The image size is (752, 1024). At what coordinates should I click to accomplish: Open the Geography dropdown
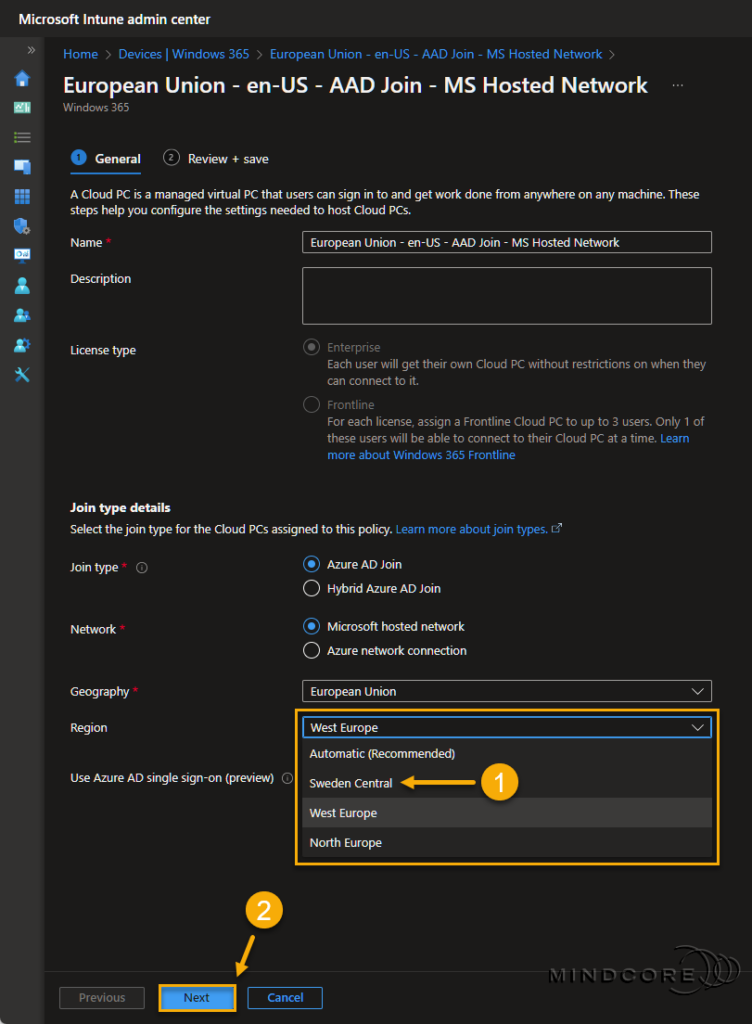click(506, 690)
